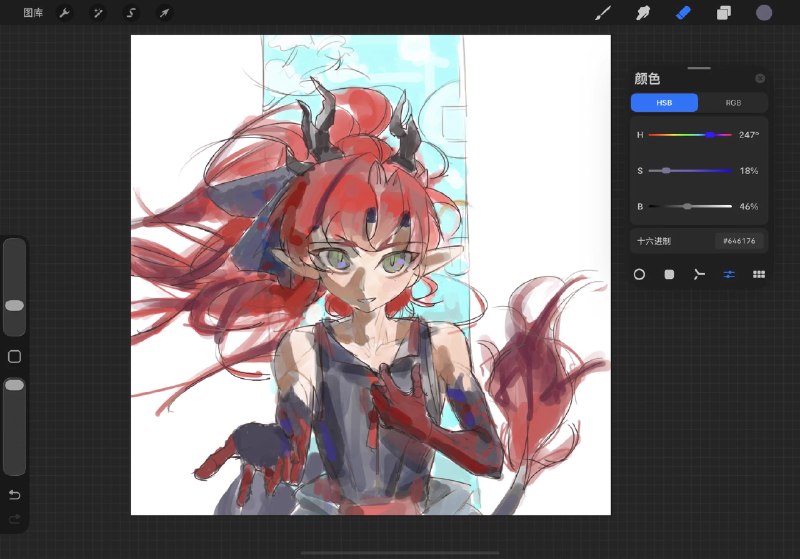Screen dimensions: 800x559
Task: Tap the square modify button on the sidebar
Action: [14, 357]
